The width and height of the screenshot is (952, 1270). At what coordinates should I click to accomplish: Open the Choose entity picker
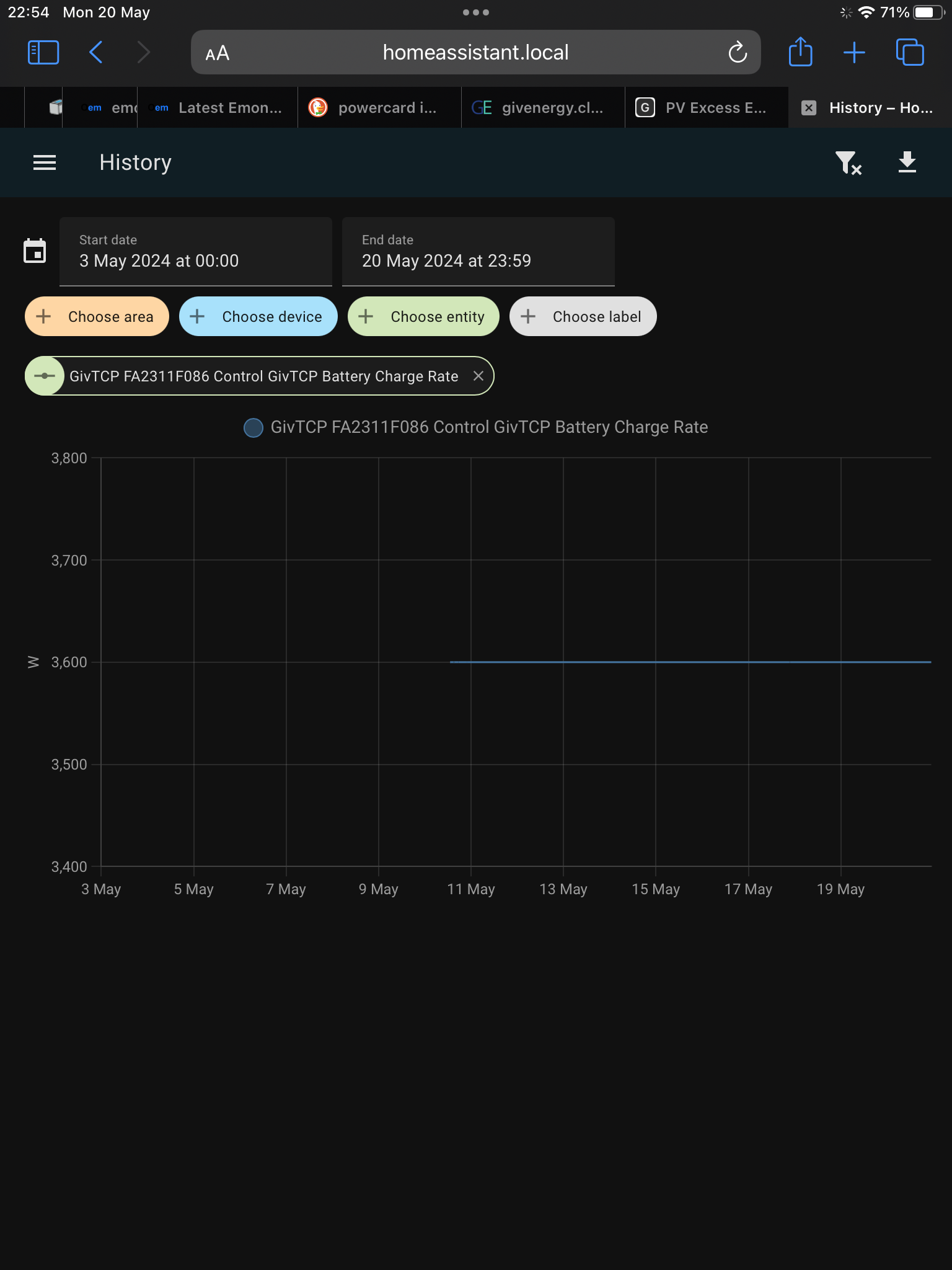point(423,316)
